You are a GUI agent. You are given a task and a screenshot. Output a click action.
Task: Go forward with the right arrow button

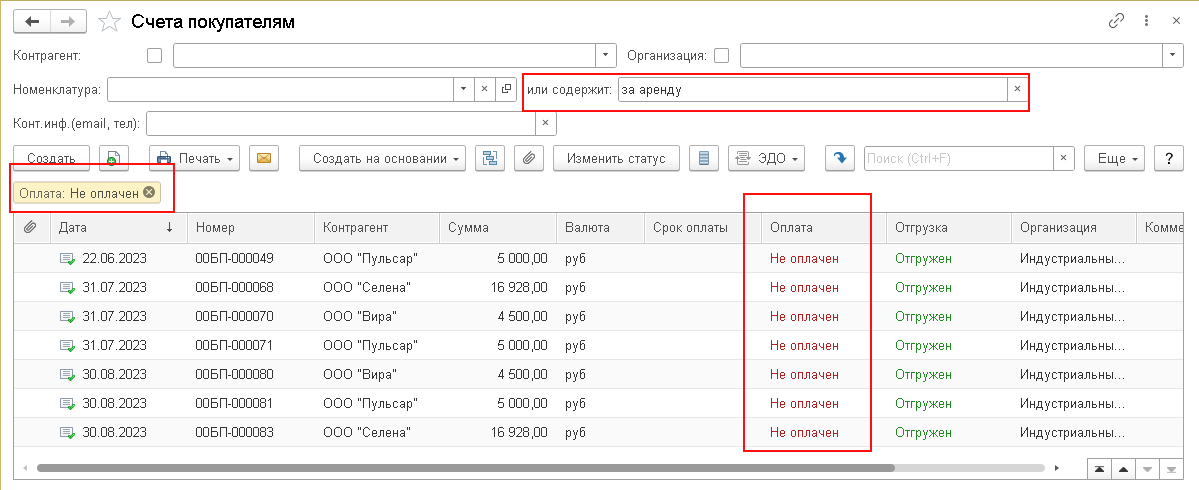coord(68,21)
